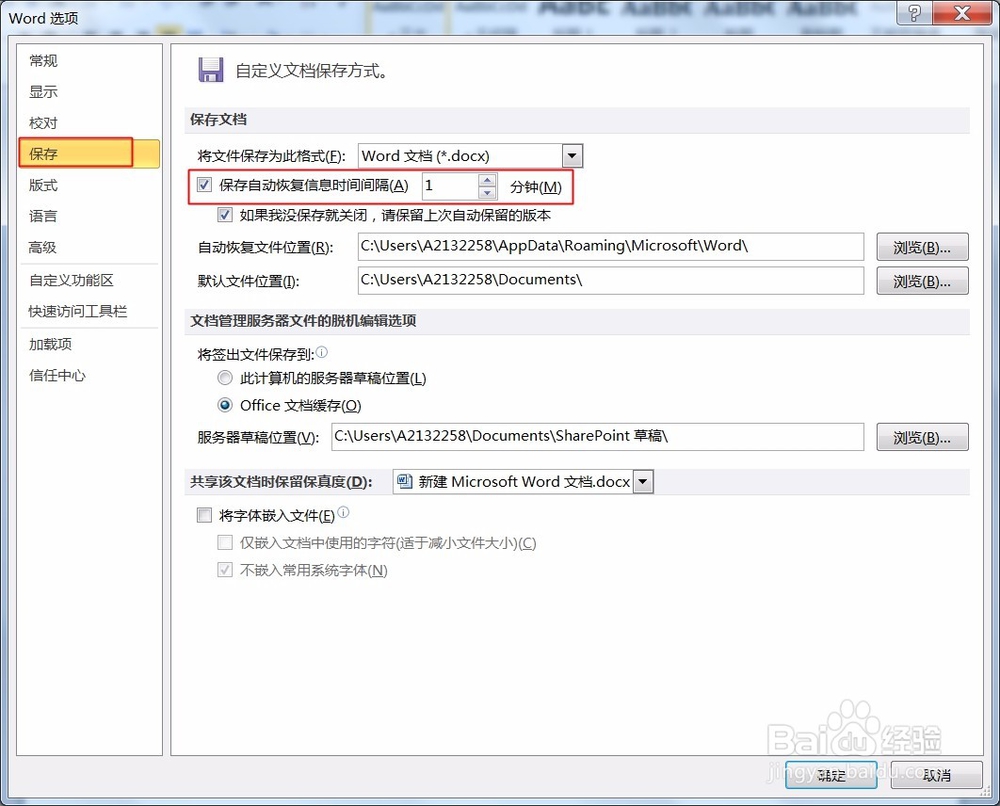Select 此计算机的服务器草稿位置 radio button

click(x=224, y=378)
